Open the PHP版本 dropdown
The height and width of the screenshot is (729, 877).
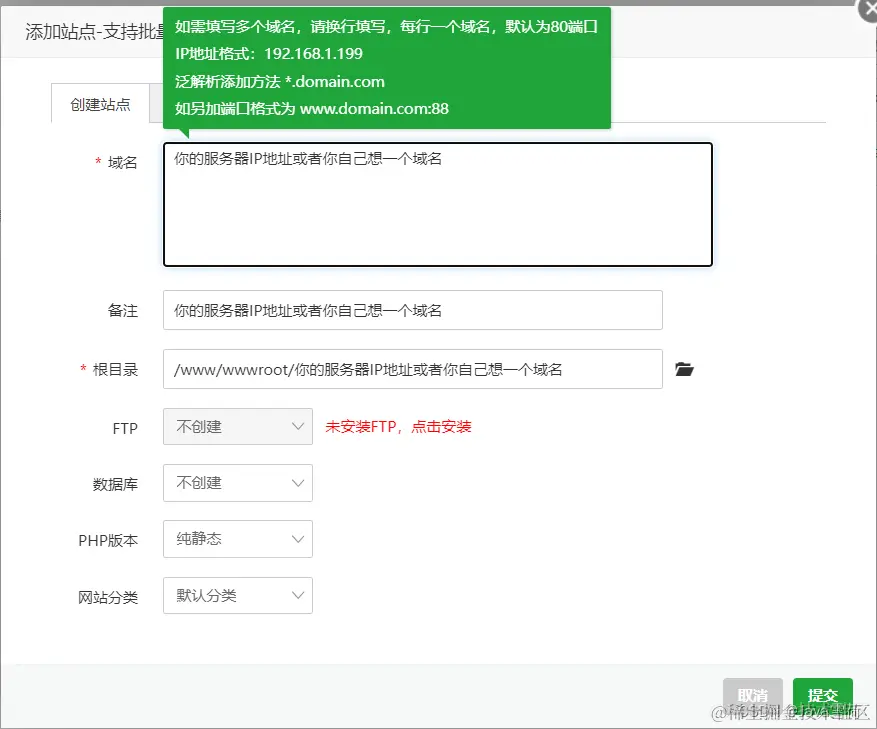point(238,539)
